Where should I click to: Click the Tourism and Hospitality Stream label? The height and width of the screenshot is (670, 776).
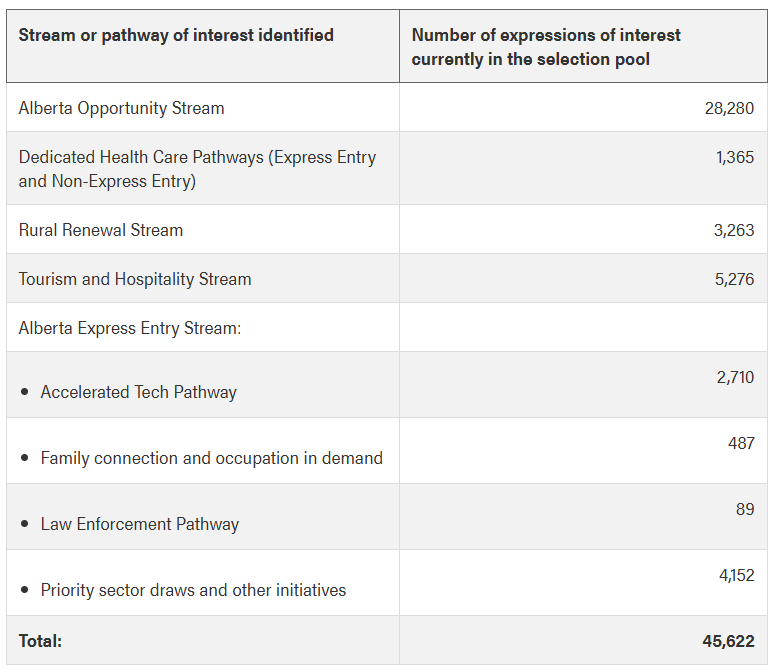click(x=135, y=279)
